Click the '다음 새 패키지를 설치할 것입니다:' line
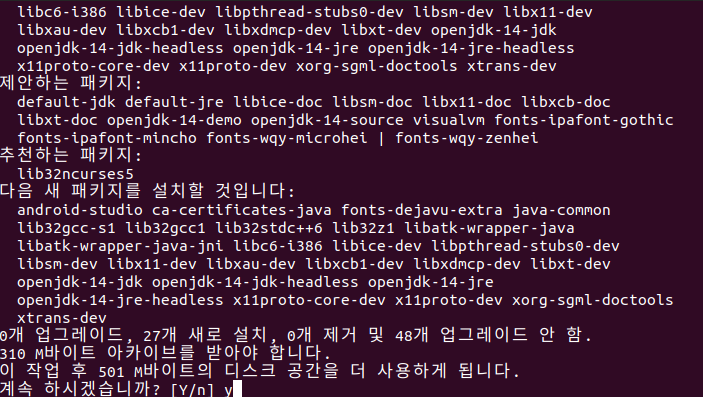 148,191
